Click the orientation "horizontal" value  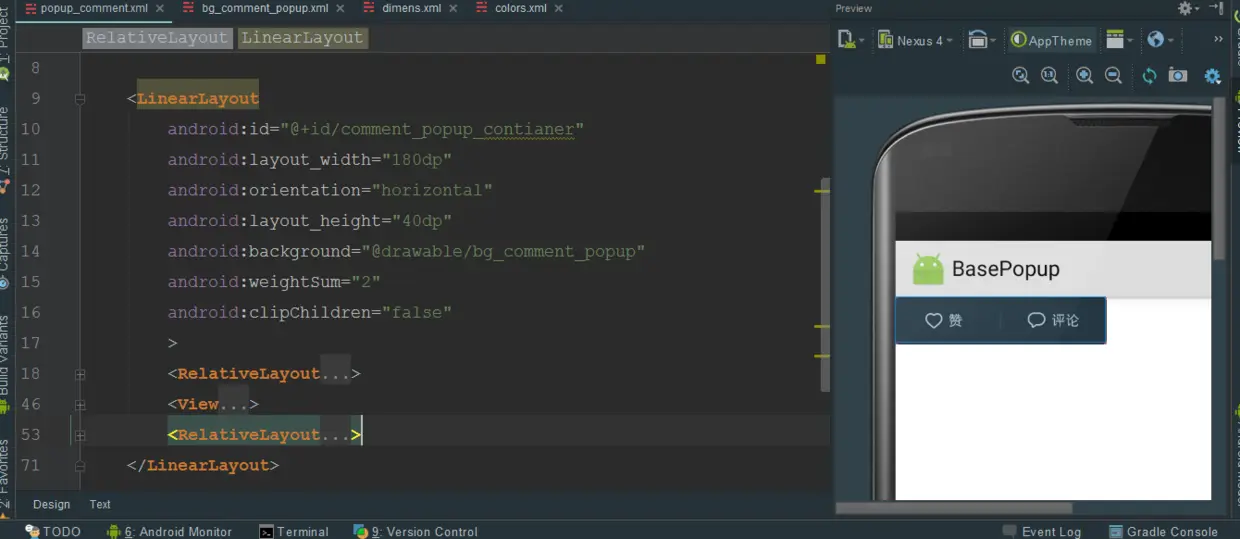(x=432, y=191)
